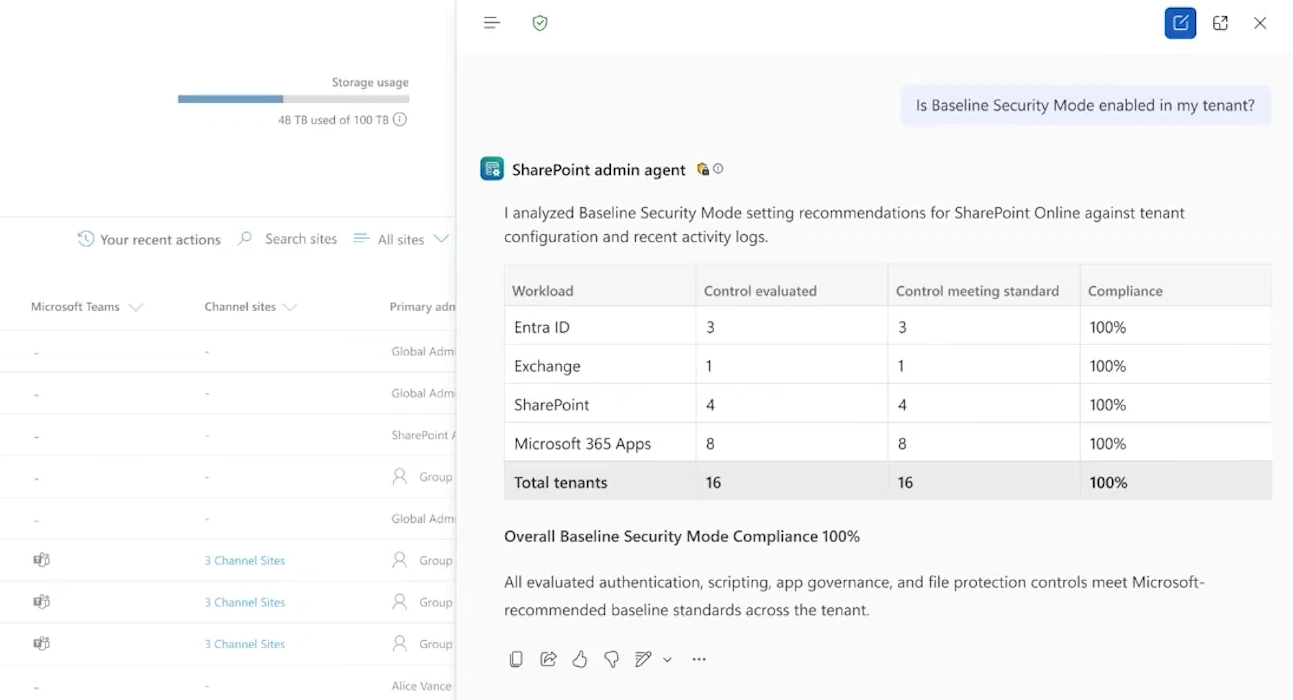The width and height of the screenshot is (1293, 700).
Task: Start a new chat with compose icon
Action: pyautogui.click(x=1180, y=23)
